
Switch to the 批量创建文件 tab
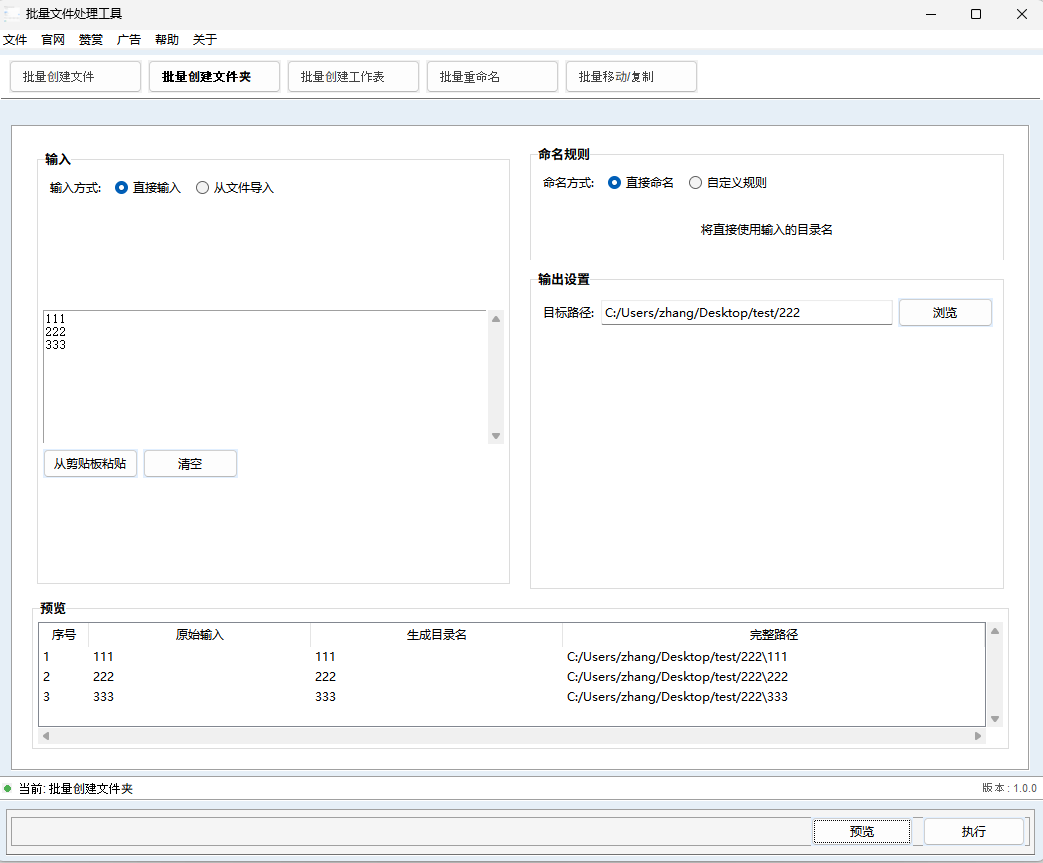[x=74, y=76]
